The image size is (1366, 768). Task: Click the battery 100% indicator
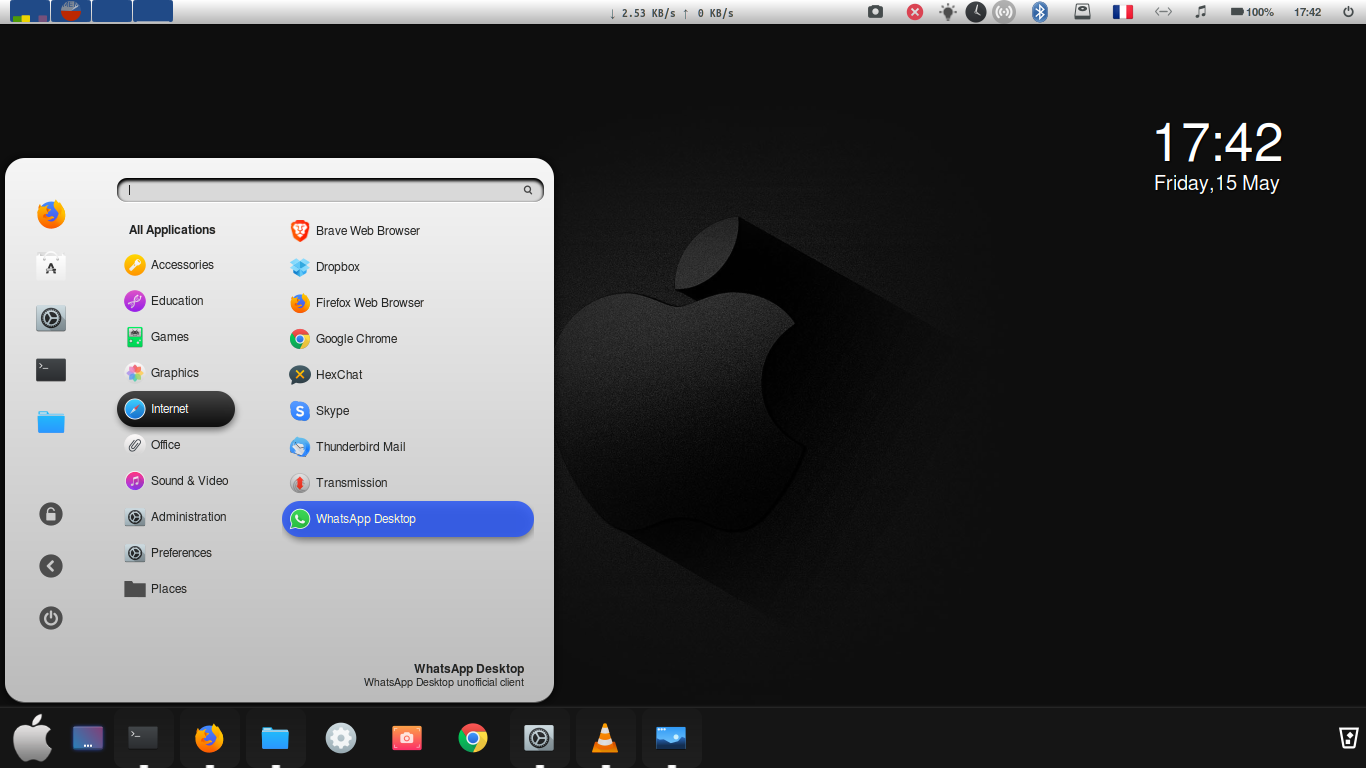1252,12
